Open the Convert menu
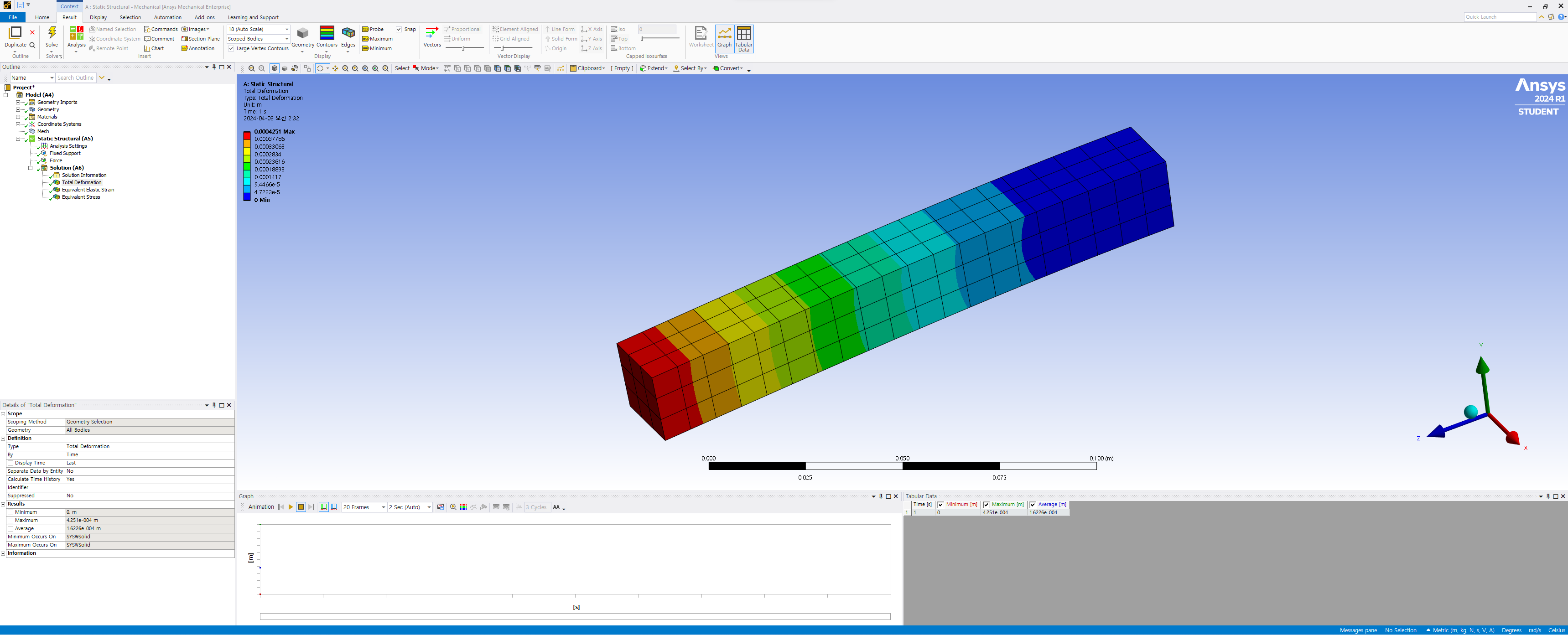The image size is (1568, 635). (x=728, y=68)
